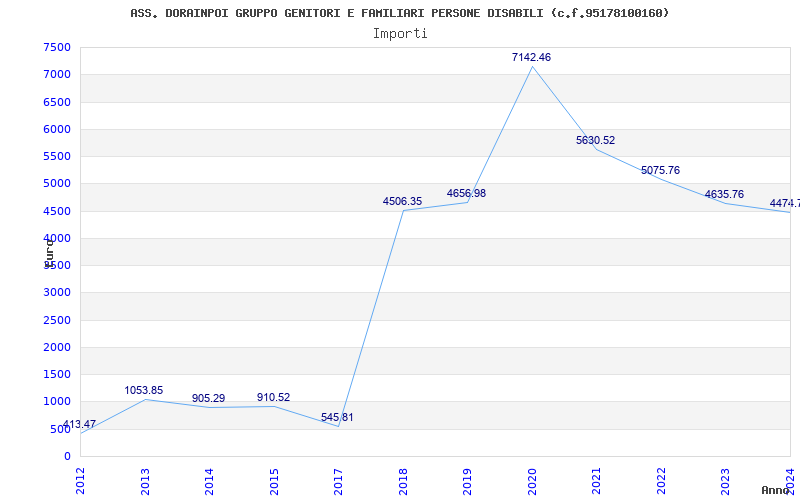
Task: Select the 910.52 data label
Action: coord(273,397)
